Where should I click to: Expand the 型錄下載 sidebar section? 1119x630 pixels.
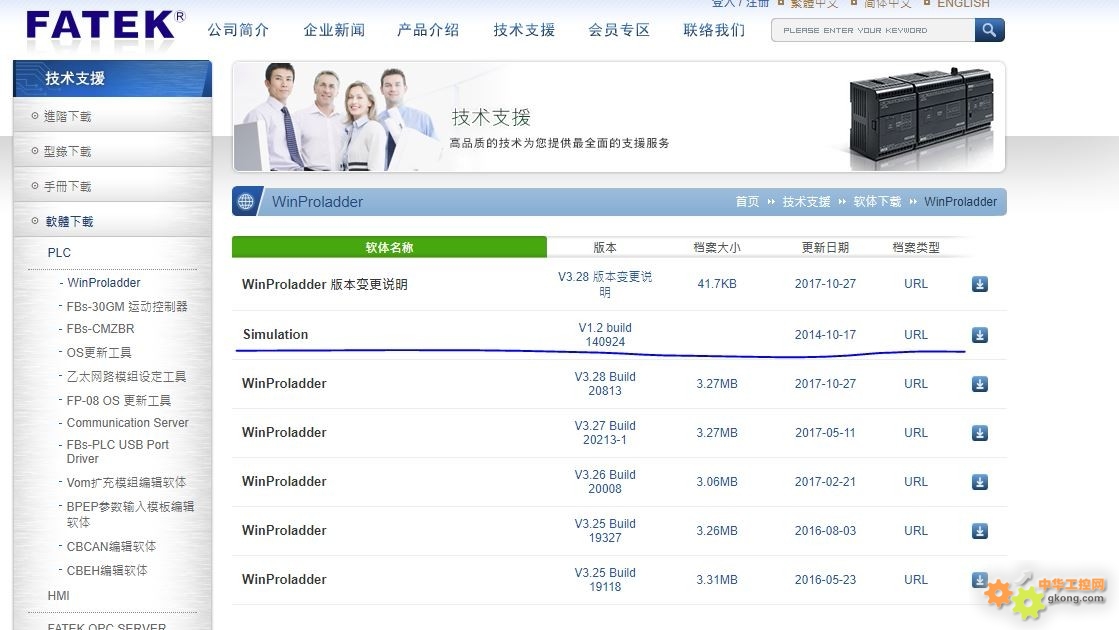(x=112, y=151)
